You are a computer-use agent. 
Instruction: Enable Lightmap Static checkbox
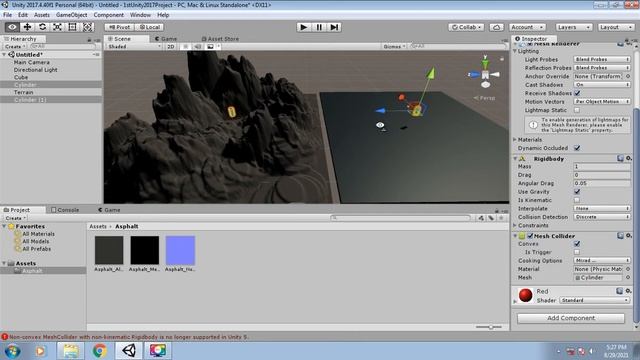coord(577,110)
